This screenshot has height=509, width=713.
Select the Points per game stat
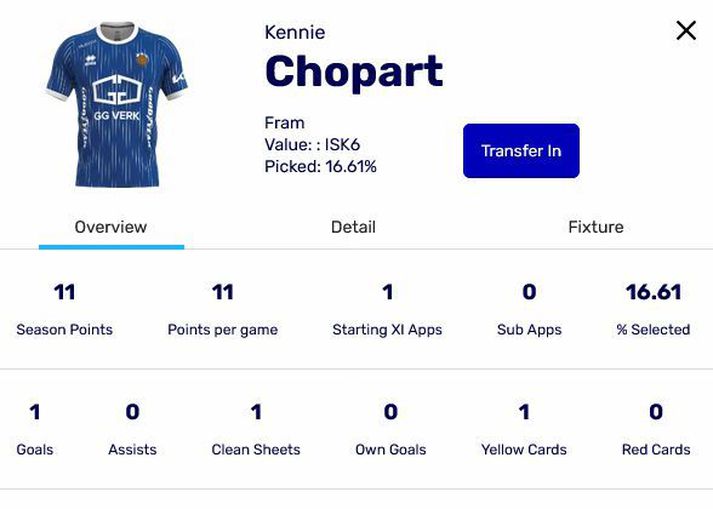coord(223,309)
